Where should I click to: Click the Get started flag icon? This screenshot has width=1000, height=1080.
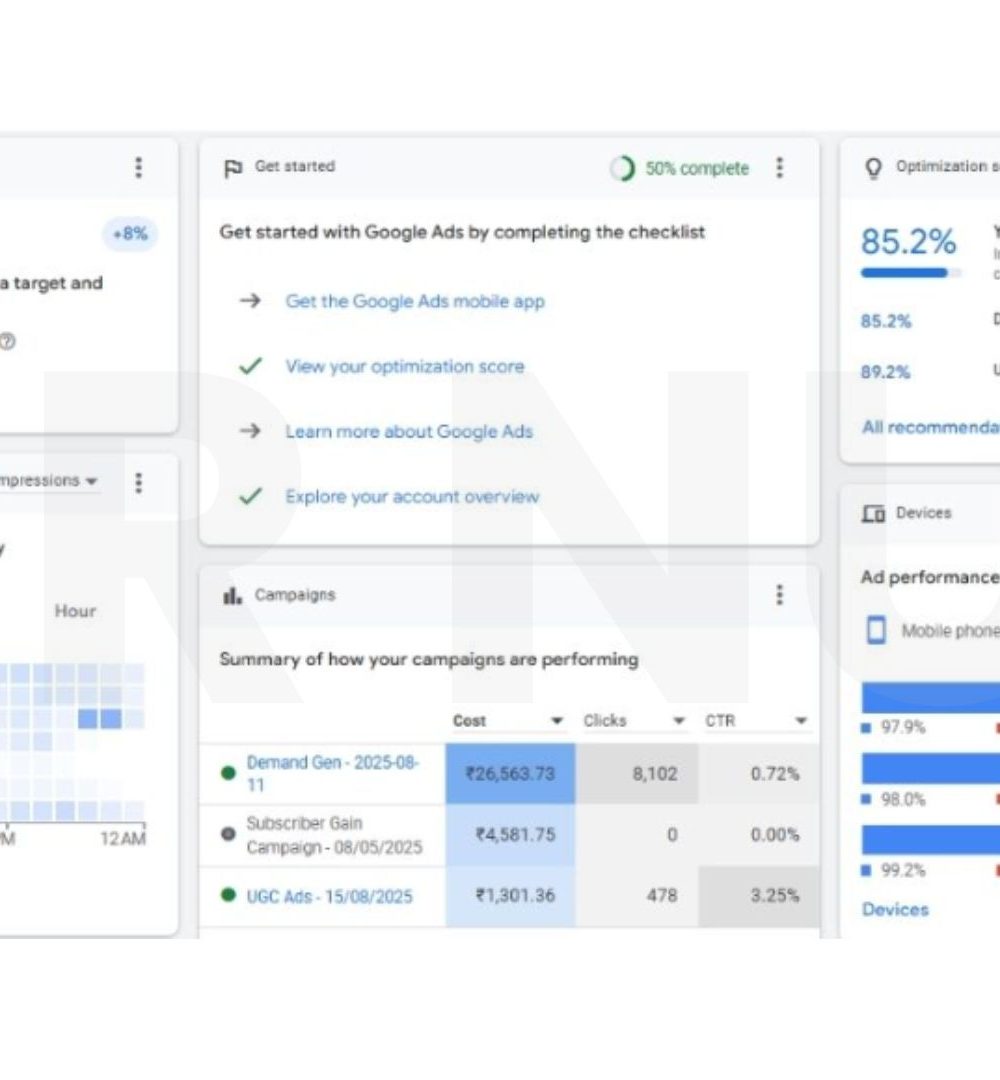tap(233, 168)
